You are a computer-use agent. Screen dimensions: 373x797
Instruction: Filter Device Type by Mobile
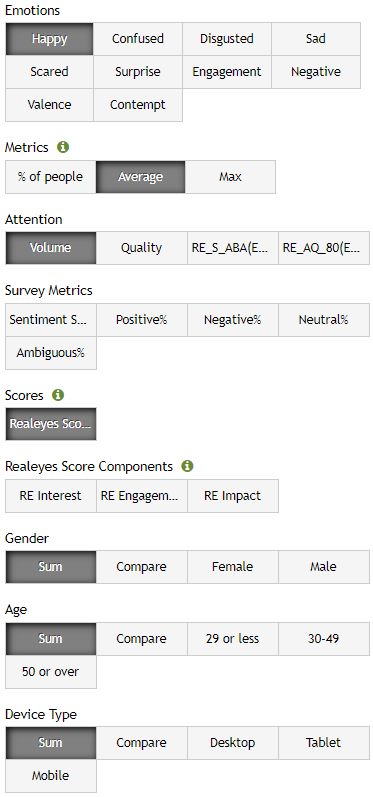point(51,776)
